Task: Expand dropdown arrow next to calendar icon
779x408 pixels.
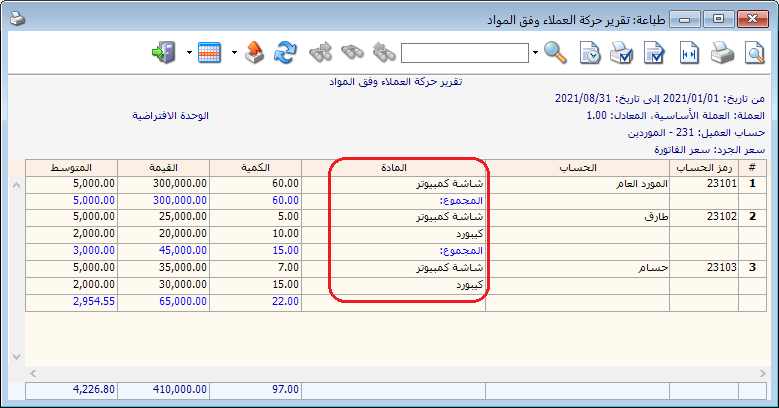Action: pos(189,52)
